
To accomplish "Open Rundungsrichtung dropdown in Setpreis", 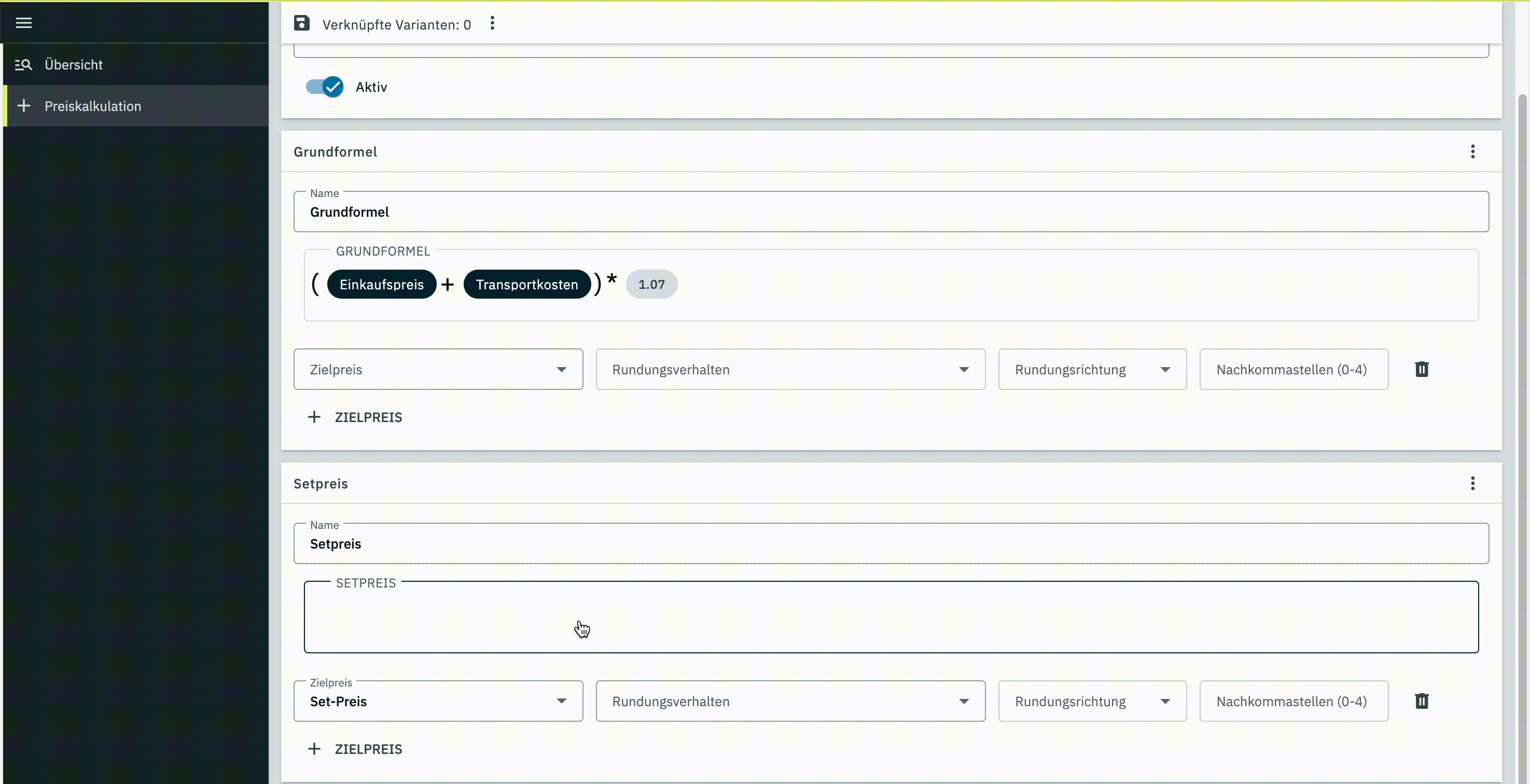I will [x=1092, y=702].
